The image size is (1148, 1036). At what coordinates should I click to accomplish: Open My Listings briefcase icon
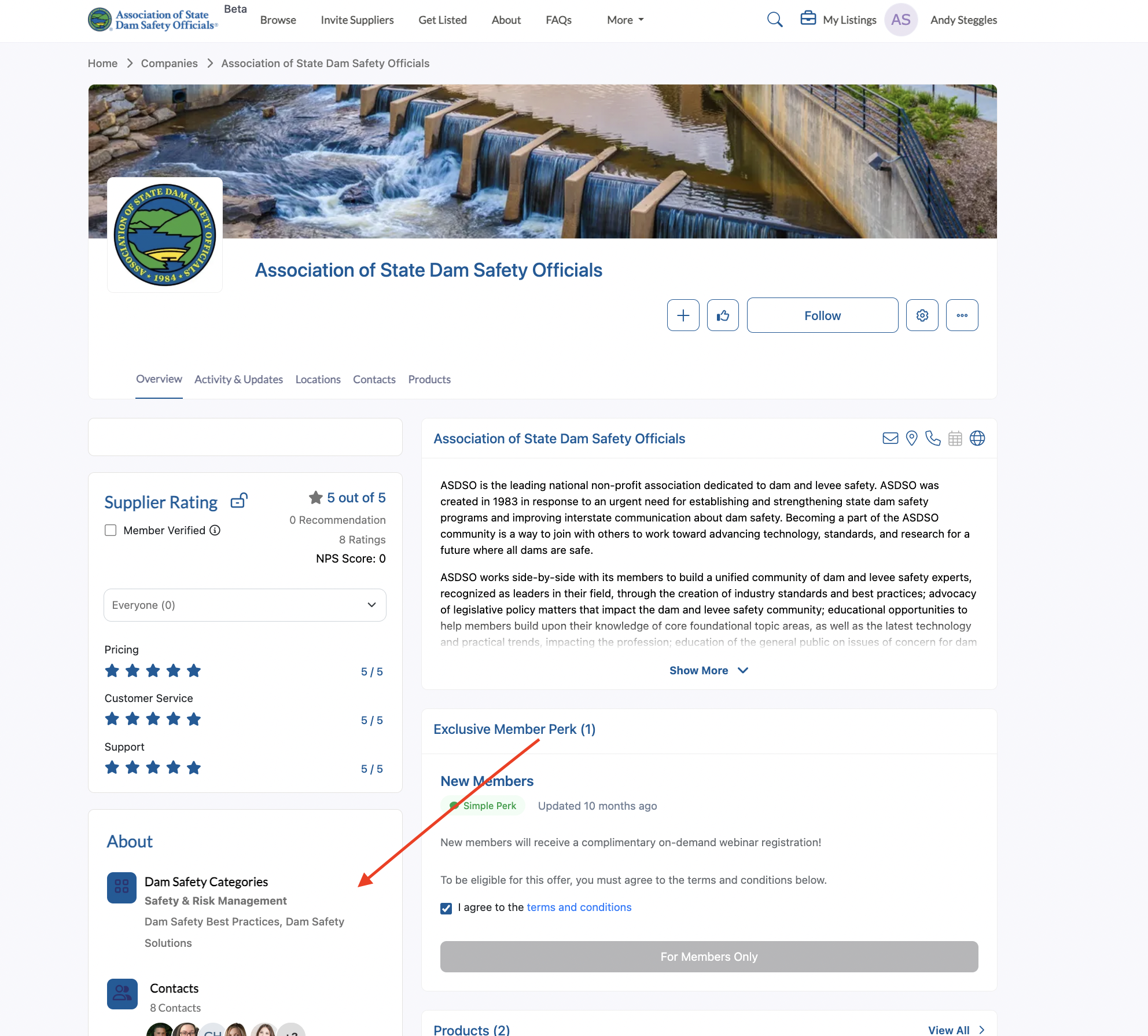808,19
